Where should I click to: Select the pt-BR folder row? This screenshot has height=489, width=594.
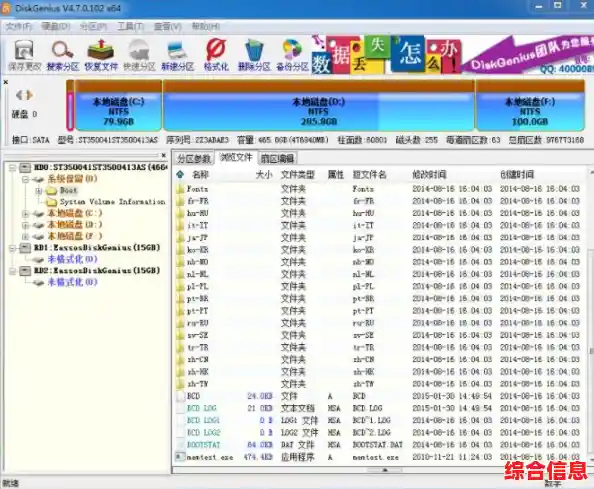click(378, 298)
